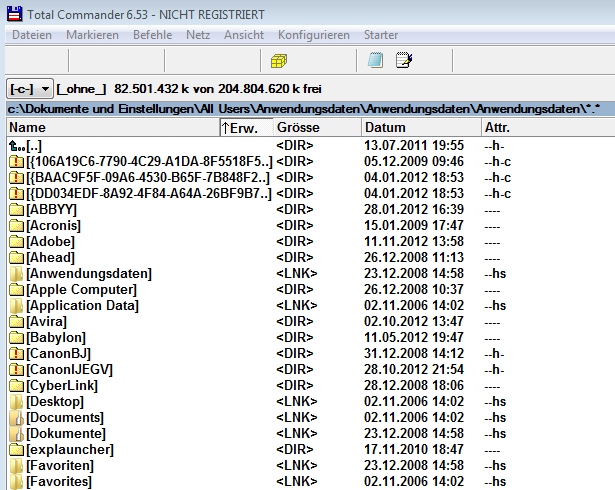Click --h-c attribute of {106A19C6 row
The image size is (615, 490).
click(497, 162)
